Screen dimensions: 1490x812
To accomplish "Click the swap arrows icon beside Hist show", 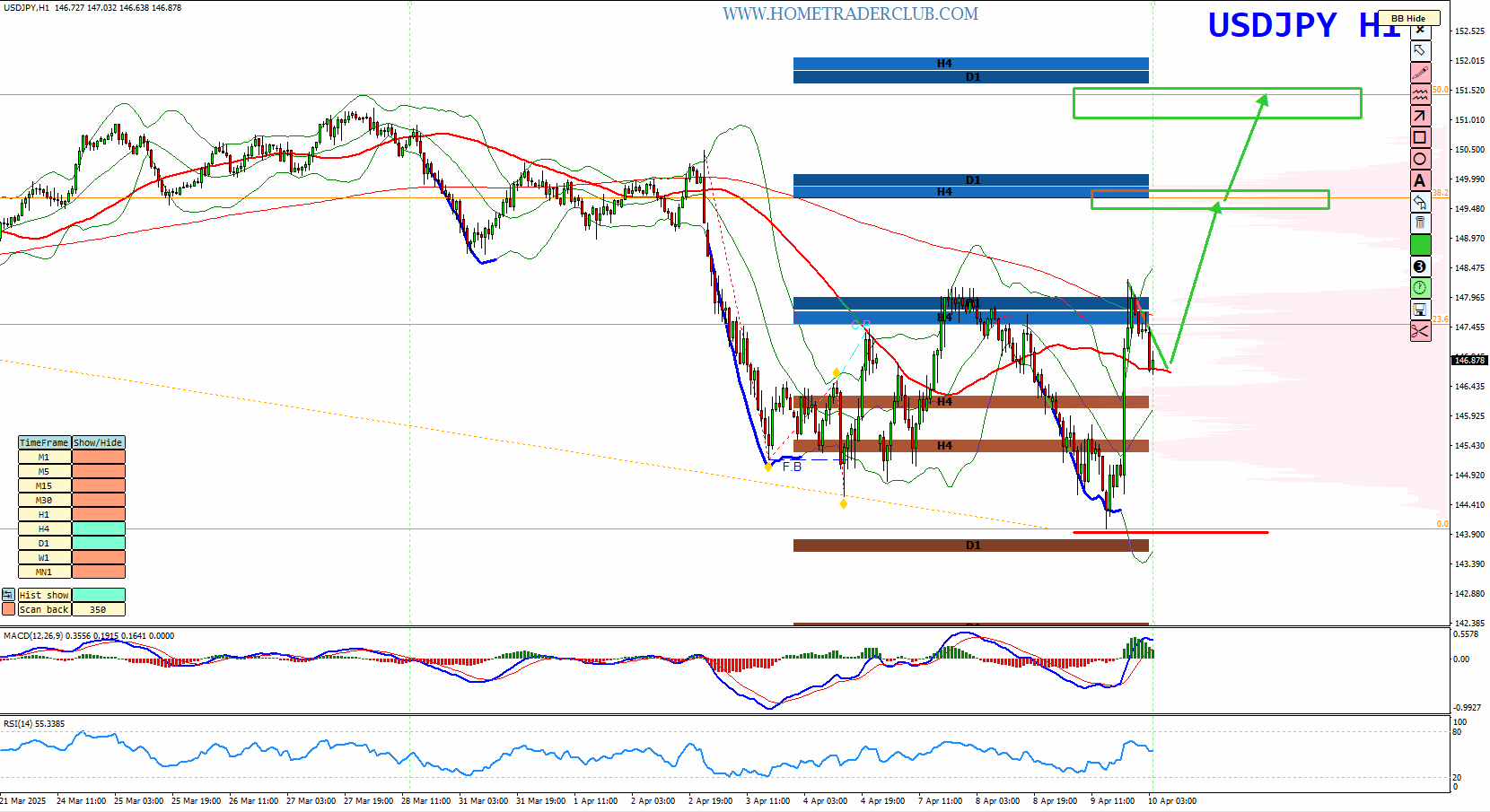I will (8, 595).
